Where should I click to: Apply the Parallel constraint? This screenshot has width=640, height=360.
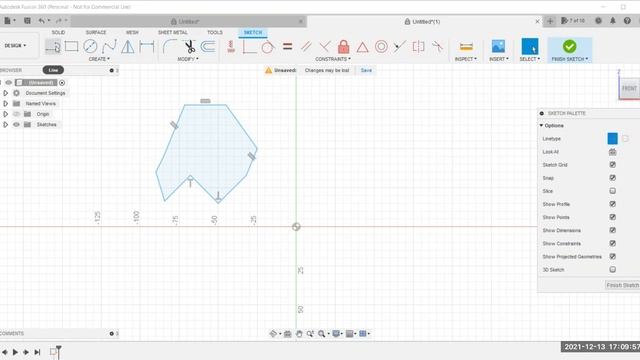306,47
